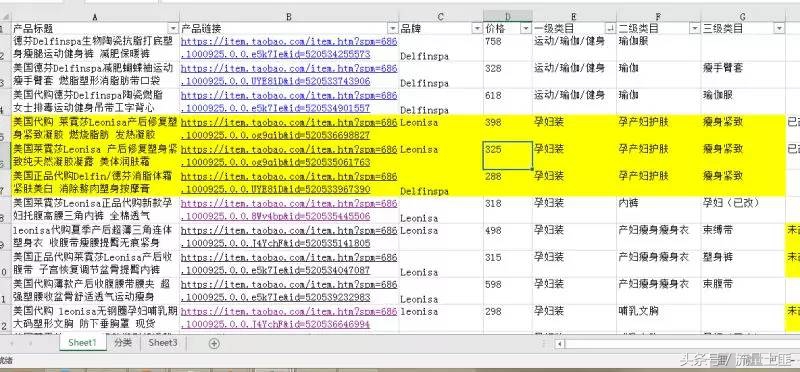Select the 内裤 cell
The image size is (800, 372).
point(659,210)
